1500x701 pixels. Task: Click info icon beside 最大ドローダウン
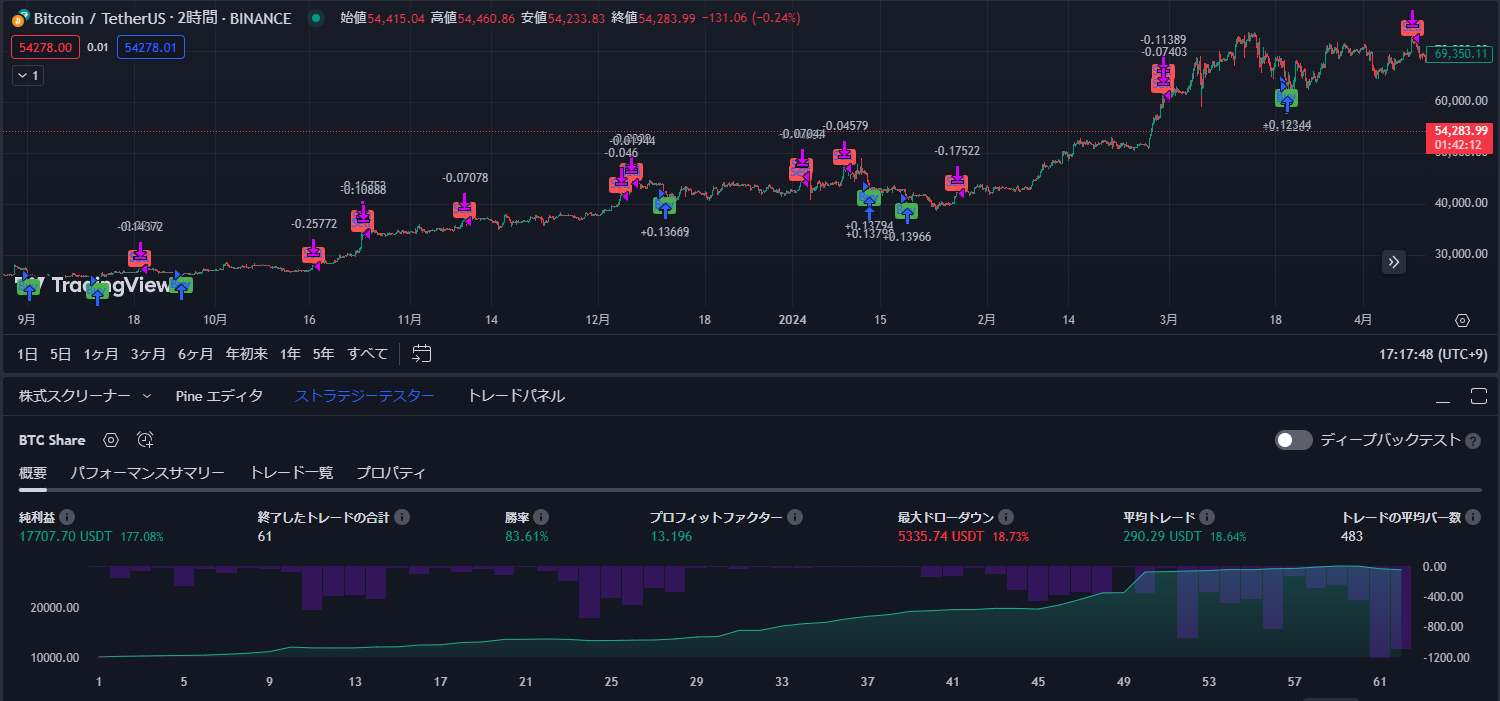1006,518
